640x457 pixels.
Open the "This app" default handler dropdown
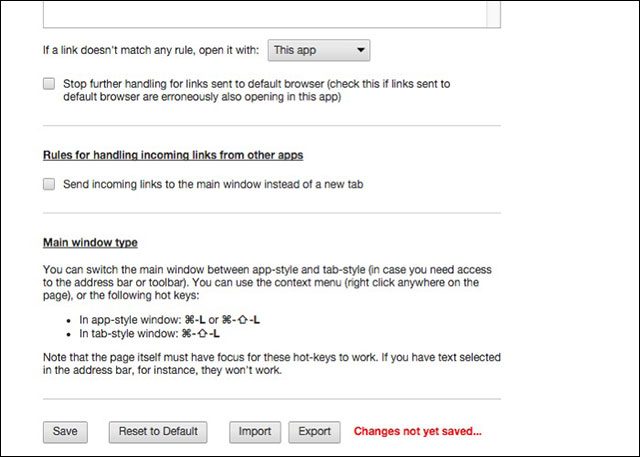(319, 50)
